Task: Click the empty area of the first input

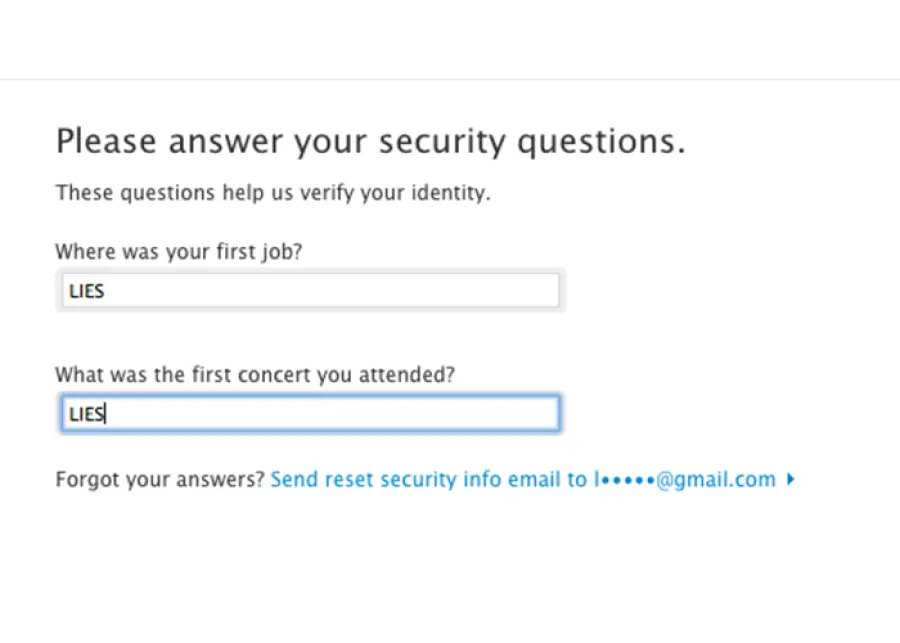Action: pos(400,290)
